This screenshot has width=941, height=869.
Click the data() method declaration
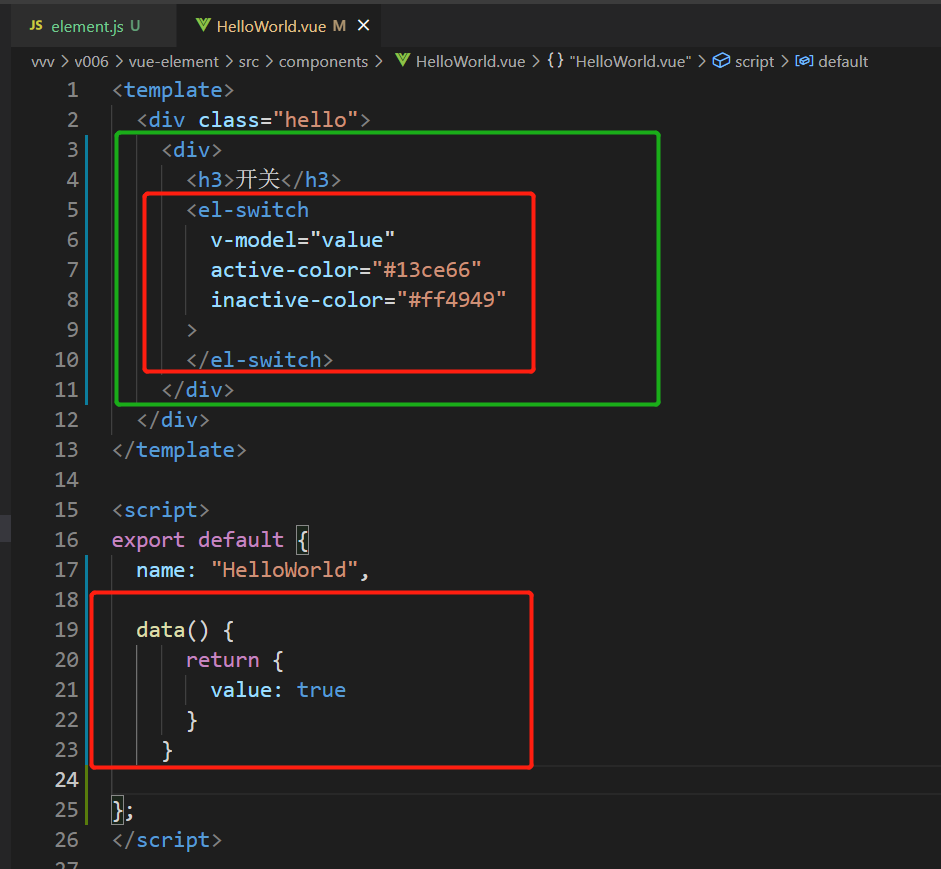coord(185,630)
